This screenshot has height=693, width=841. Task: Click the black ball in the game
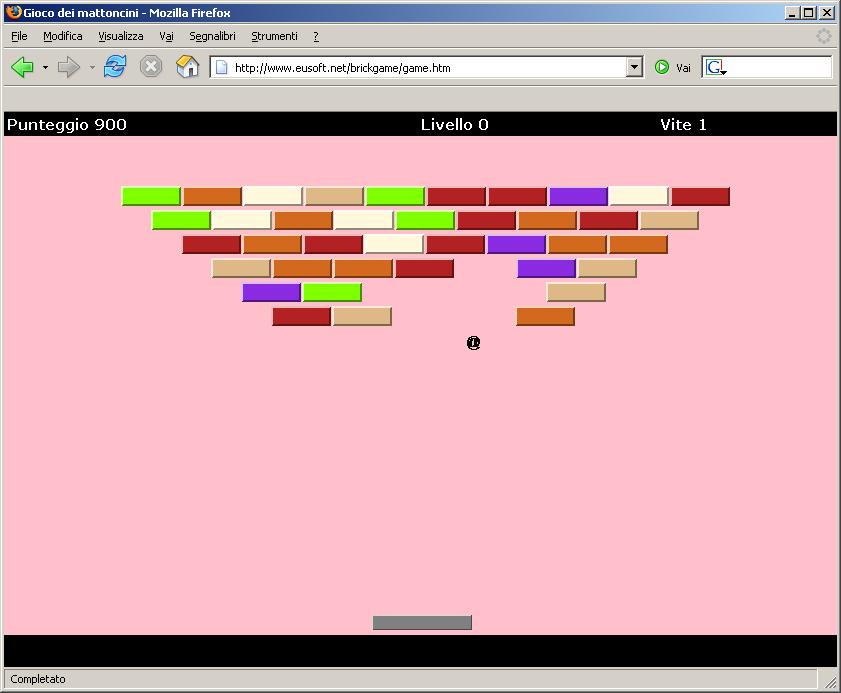pos(474,343)
